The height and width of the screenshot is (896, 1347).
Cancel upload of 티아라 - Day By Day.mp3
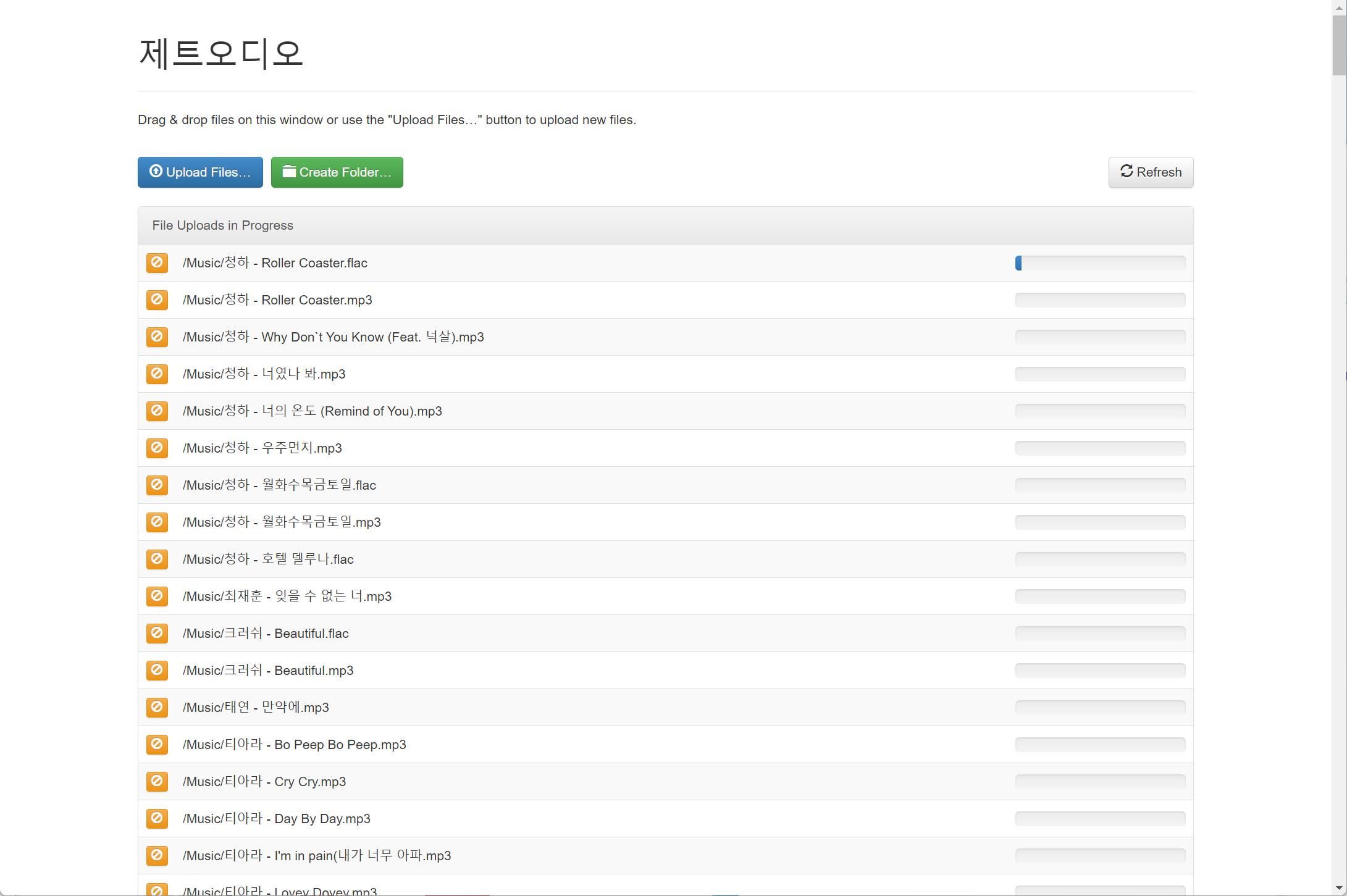pyautogui.click(x=157, y=819)
